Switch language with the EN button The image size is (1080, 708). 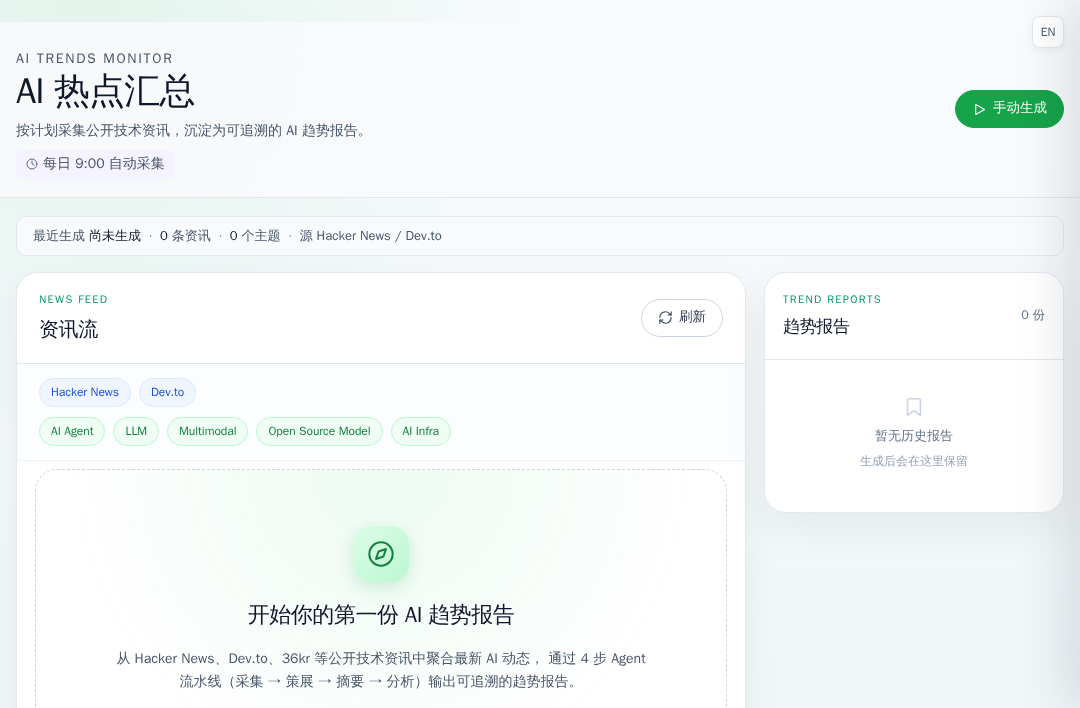[1048, 32]
